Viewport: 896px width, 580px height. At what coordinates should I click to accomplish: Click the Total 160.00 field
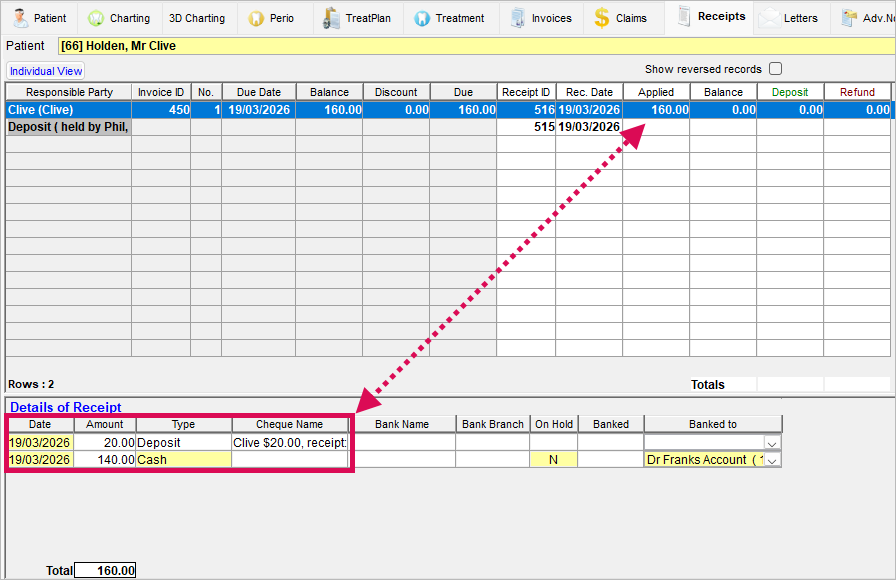click(x=105, y=570)
